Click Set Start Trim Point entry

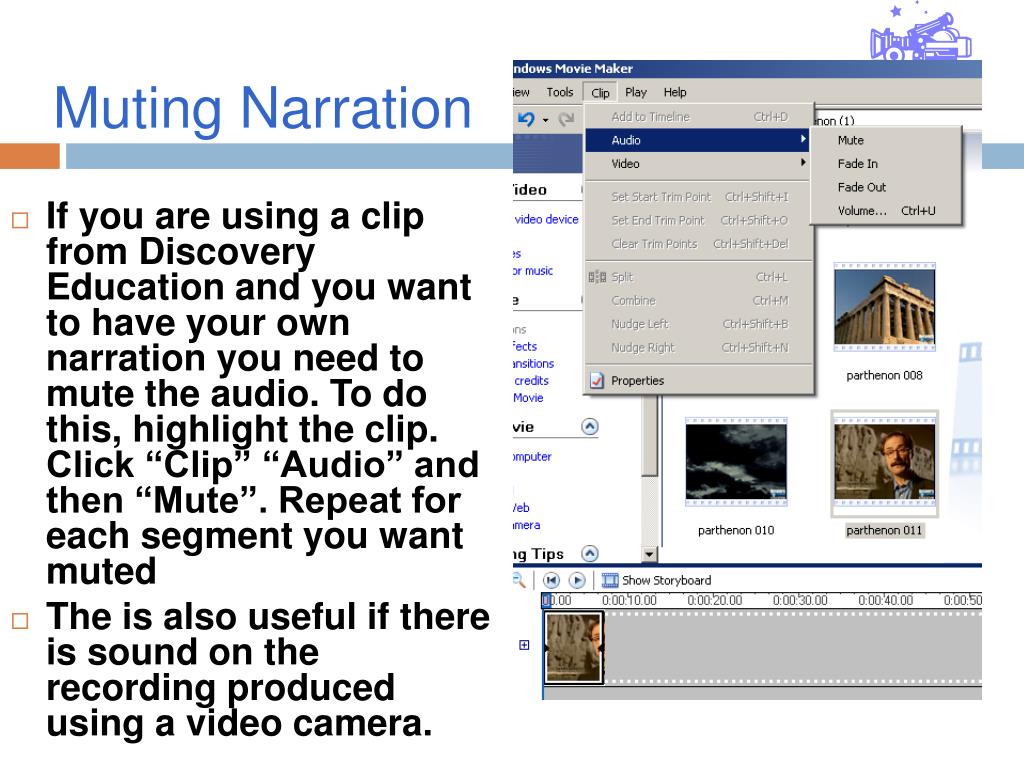point(697,197)
